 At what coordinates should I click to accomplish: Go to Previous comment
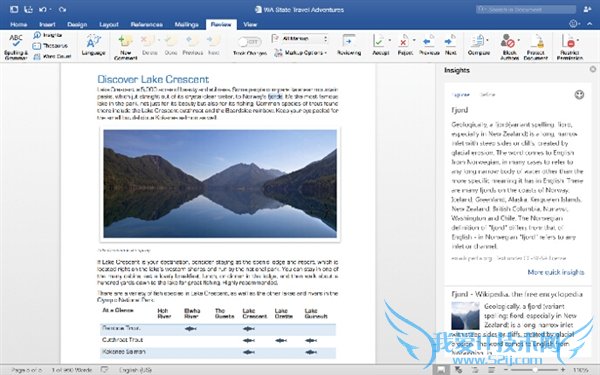point(192,45)
